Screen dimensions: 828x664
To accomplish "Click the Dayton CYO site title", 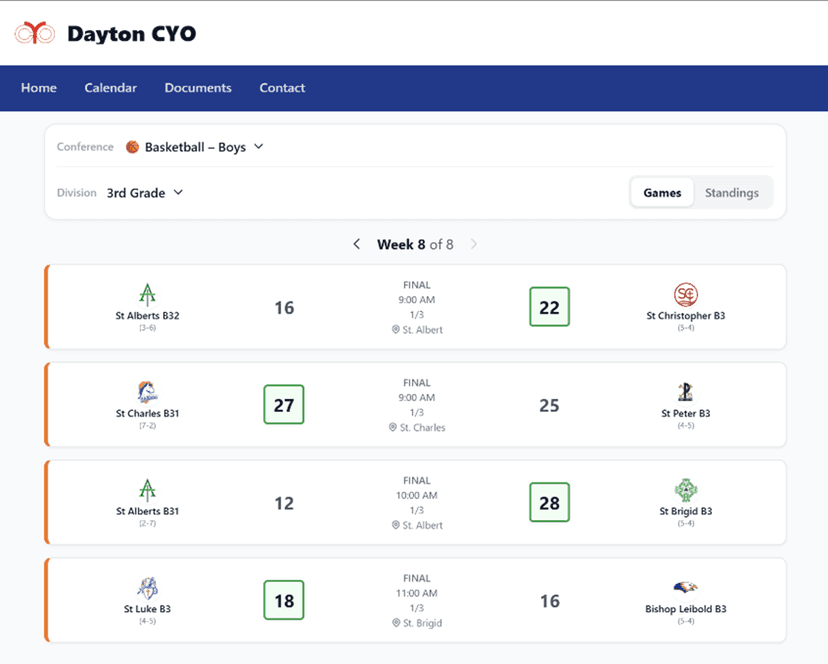I will pos(131,34).
